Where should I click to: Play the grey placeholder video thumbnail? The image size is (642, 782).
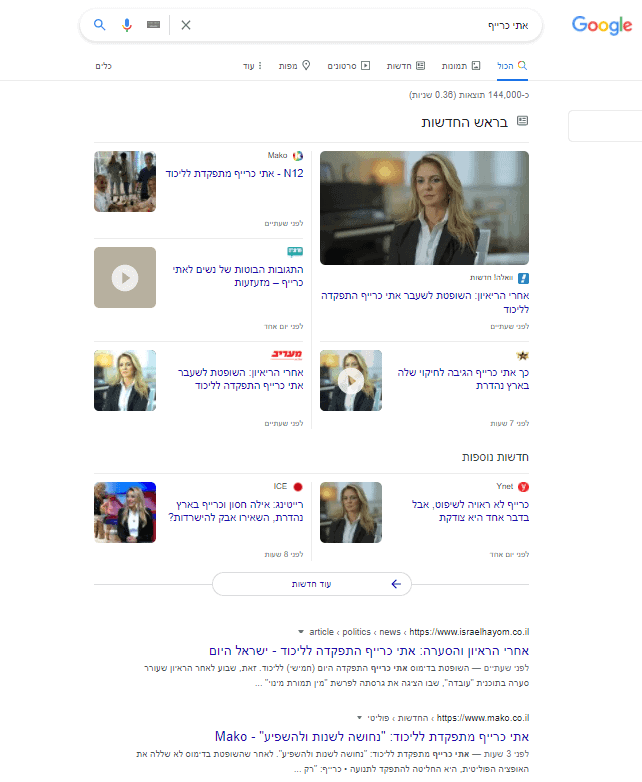tap(125, 278)
